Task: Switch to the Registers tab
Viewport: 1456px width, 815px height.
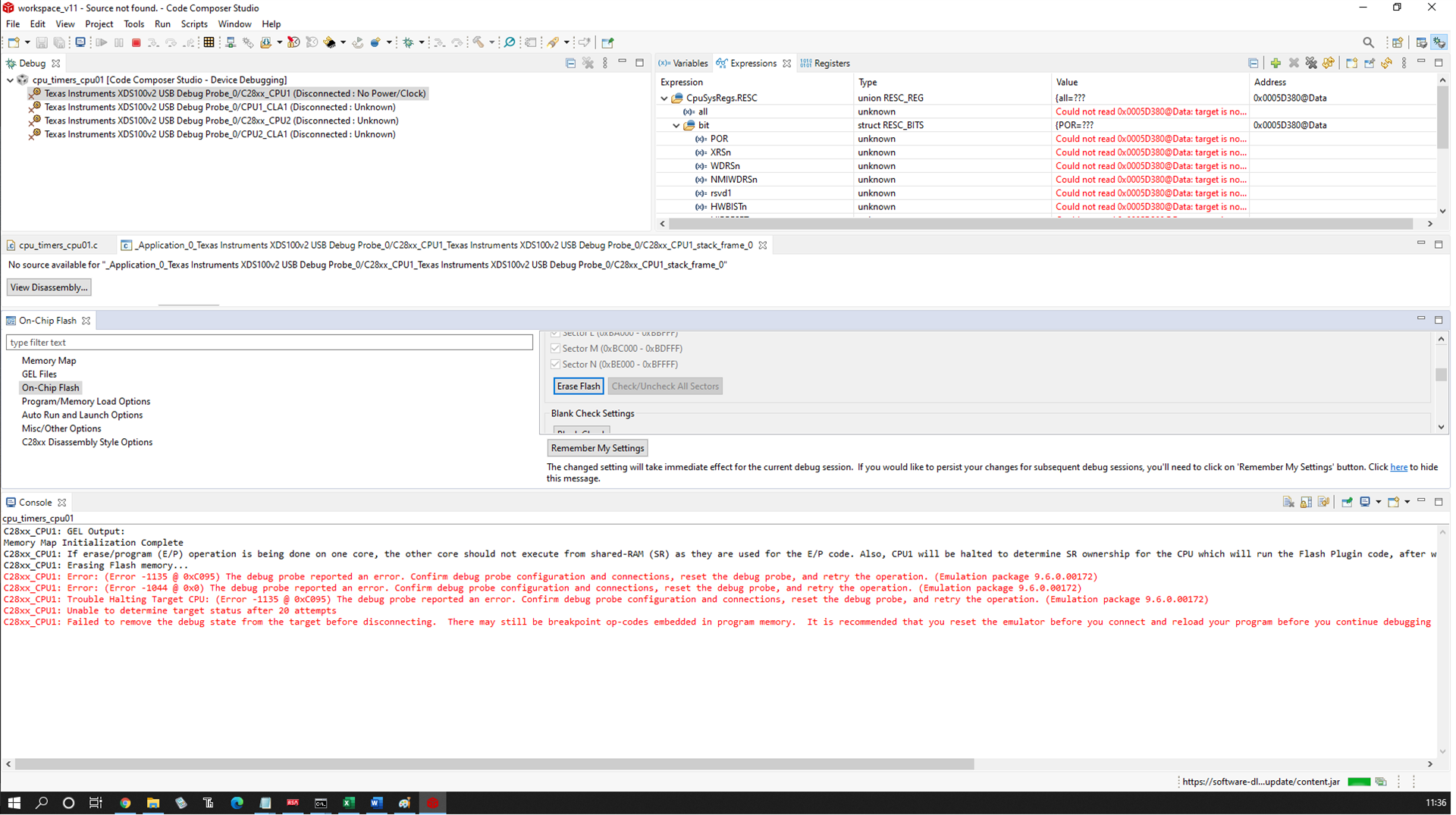Action: (825, 63)
